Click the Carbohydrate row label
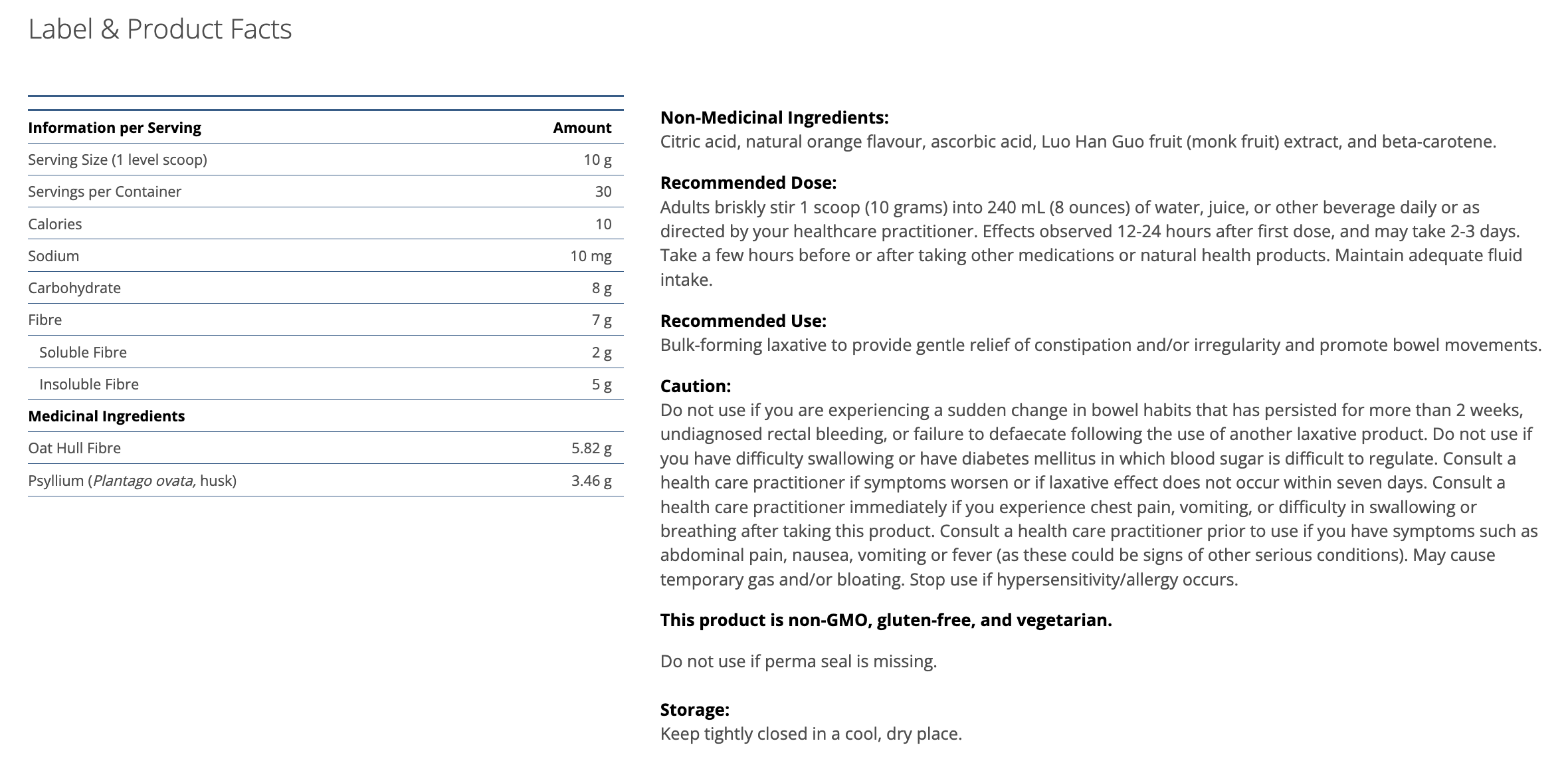 [x=74, y=288]
